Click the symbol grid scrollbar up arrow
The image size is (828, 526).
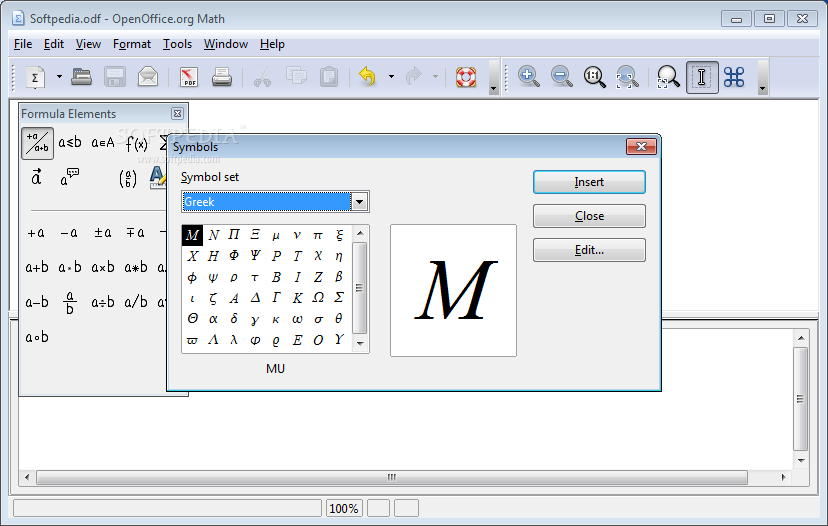point(360,233)
